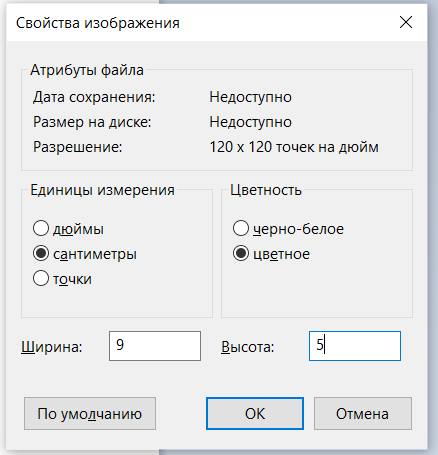Cancel changes using Отмена button
This screenshot has width=438, height=455.
(363, 413)
